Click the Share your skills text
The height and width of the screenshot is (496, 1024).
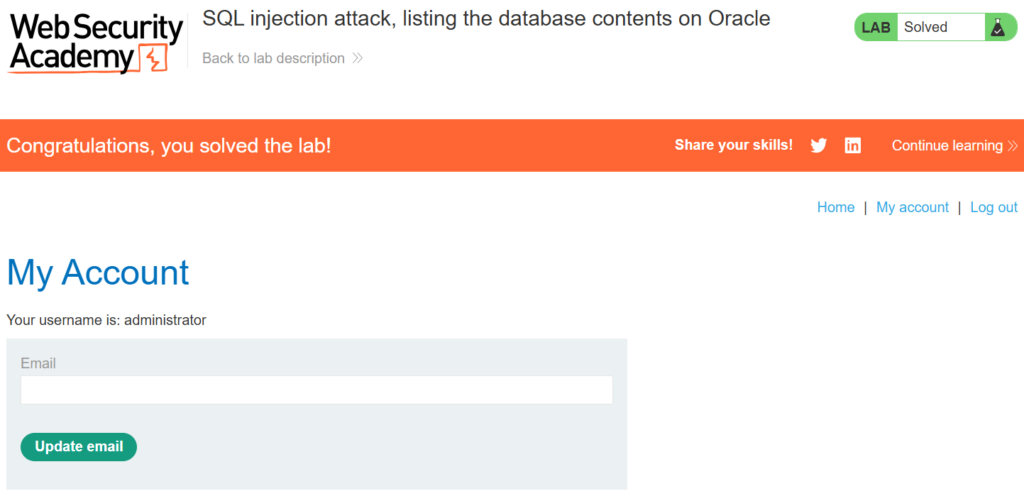tap(733, 145)
